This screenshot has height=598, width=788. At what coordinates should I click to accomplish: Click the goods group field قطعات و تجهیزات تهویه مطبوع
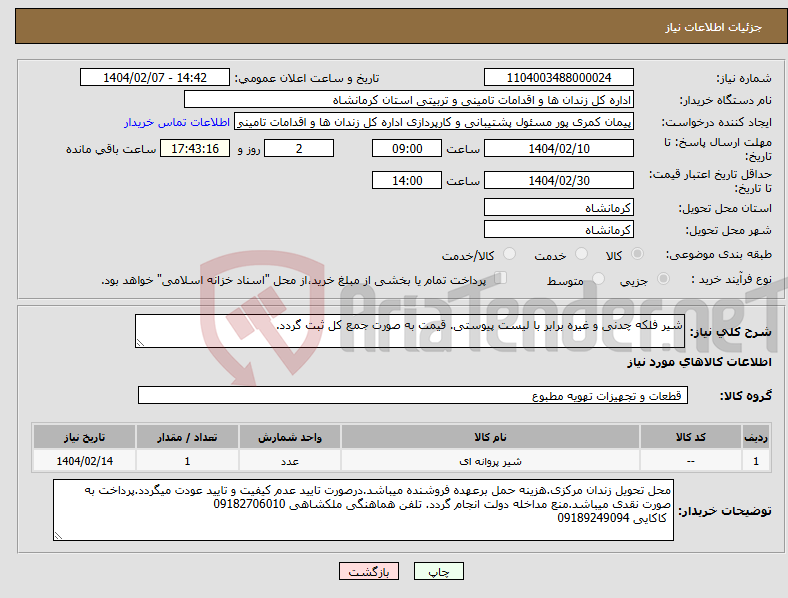tap(413, 395)
